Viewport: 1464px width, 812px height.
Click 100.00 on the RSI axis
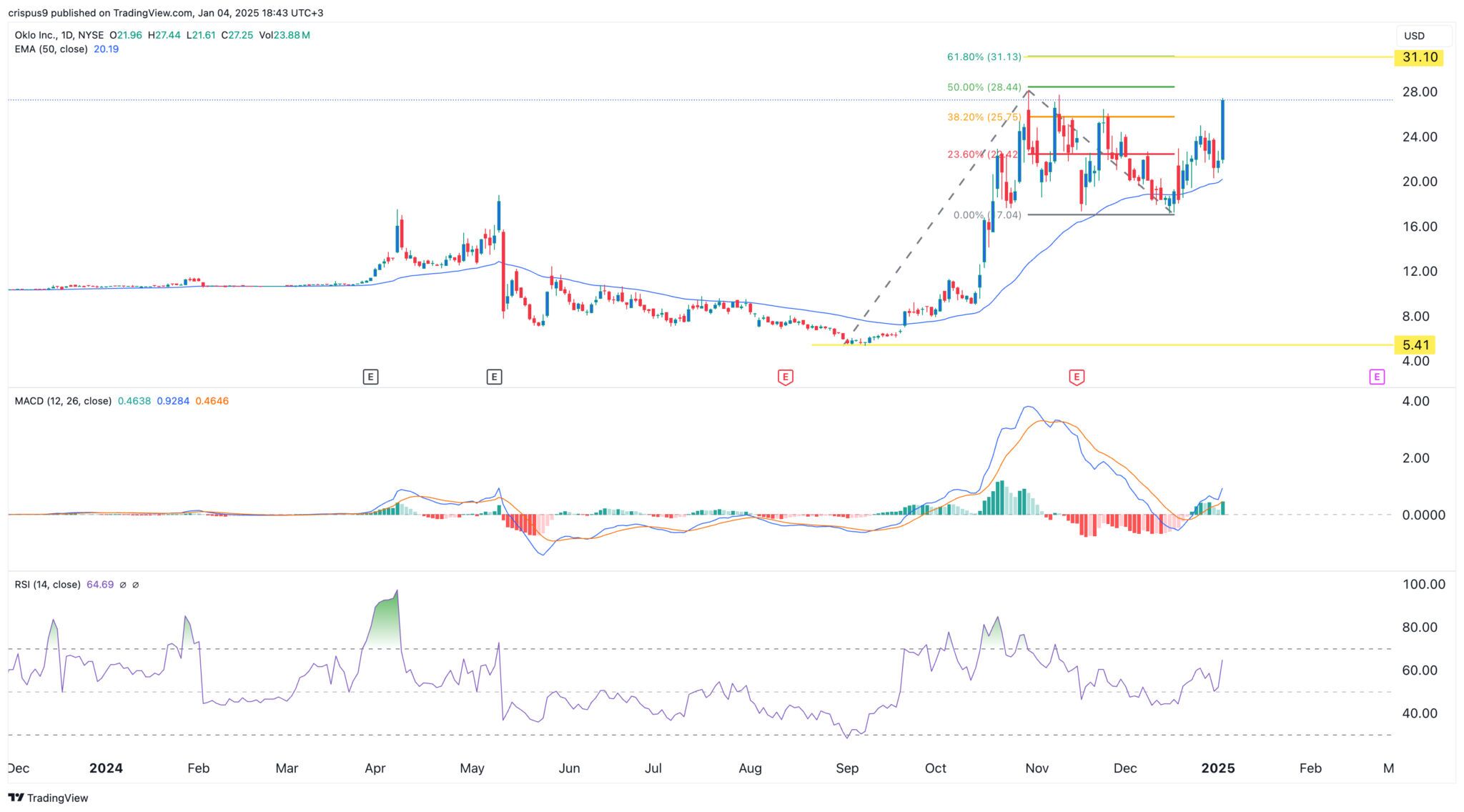click(1423, 585)
